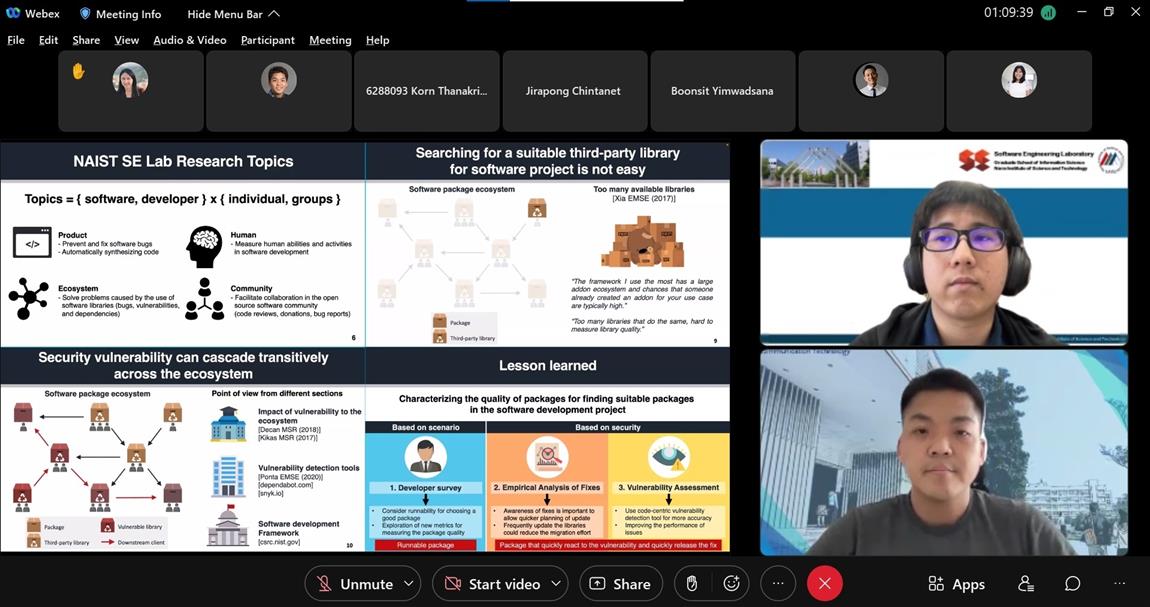The width and height of the screenshot is (1150, 607).
Task: Expand video options arrow beside Start video
Action: tap(556, 584)
